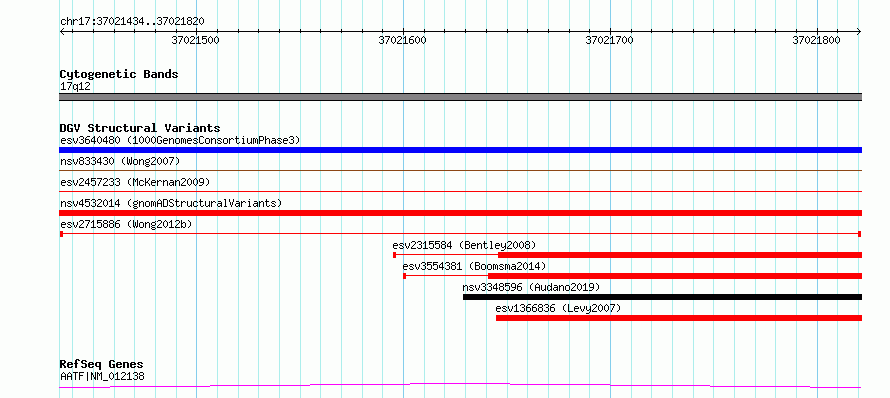Click ruler tick label 37021600

[x=402, y=40]
